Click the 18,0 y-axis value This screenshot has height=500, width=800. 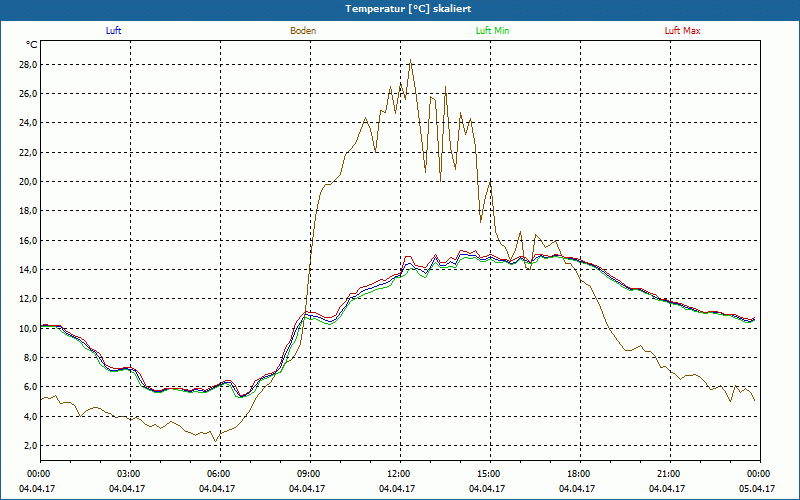pyautogui.click(x=28, y=211)
